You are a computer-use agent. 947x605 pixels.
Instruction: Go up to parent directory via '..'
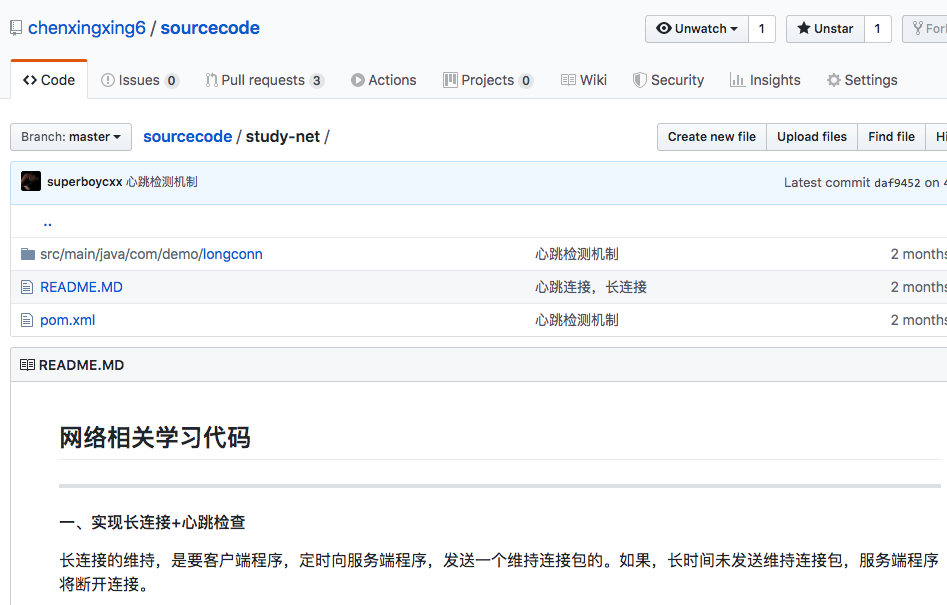[48, 223]
